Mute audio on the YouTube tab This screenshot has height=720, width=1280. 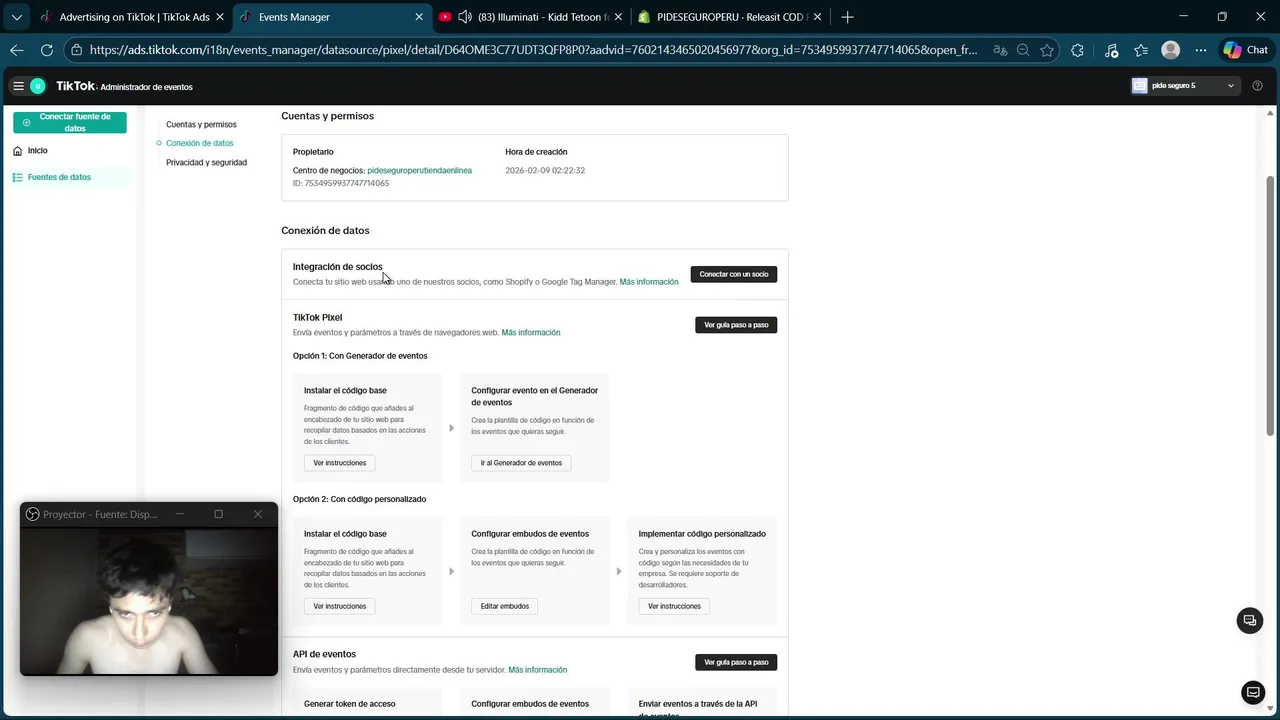[464, 17]
